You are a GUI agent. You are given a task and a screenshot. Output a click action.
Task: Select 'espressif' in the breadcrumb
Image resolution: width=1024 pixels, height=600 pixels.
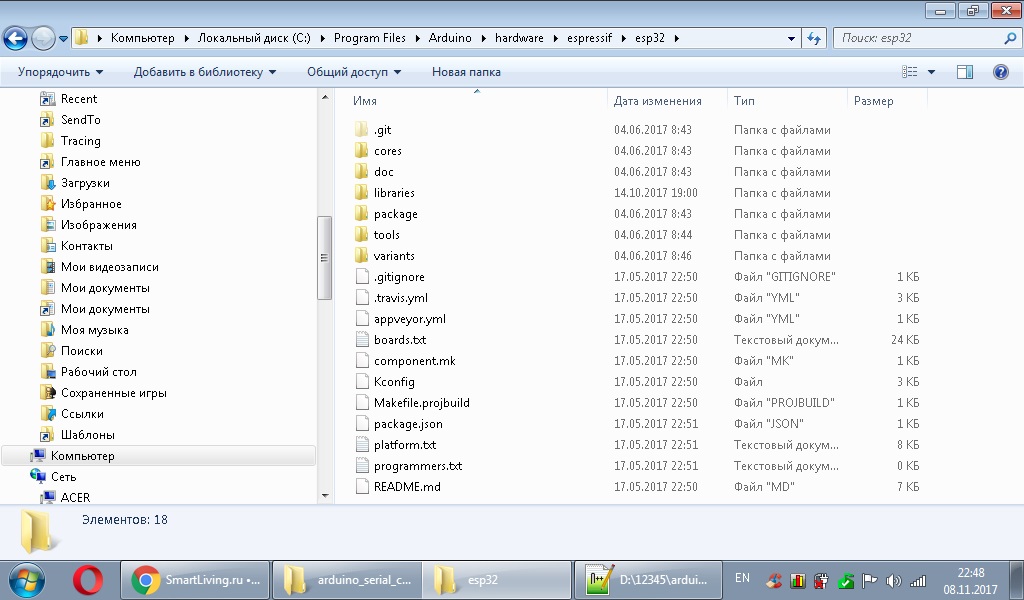[x=590, y=38]
